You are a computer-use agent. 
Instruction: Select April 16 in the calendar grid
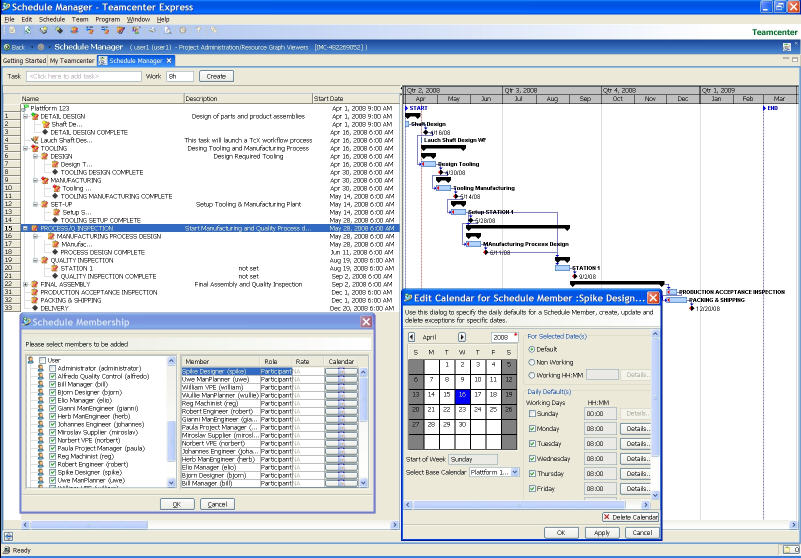click(462, 395)
